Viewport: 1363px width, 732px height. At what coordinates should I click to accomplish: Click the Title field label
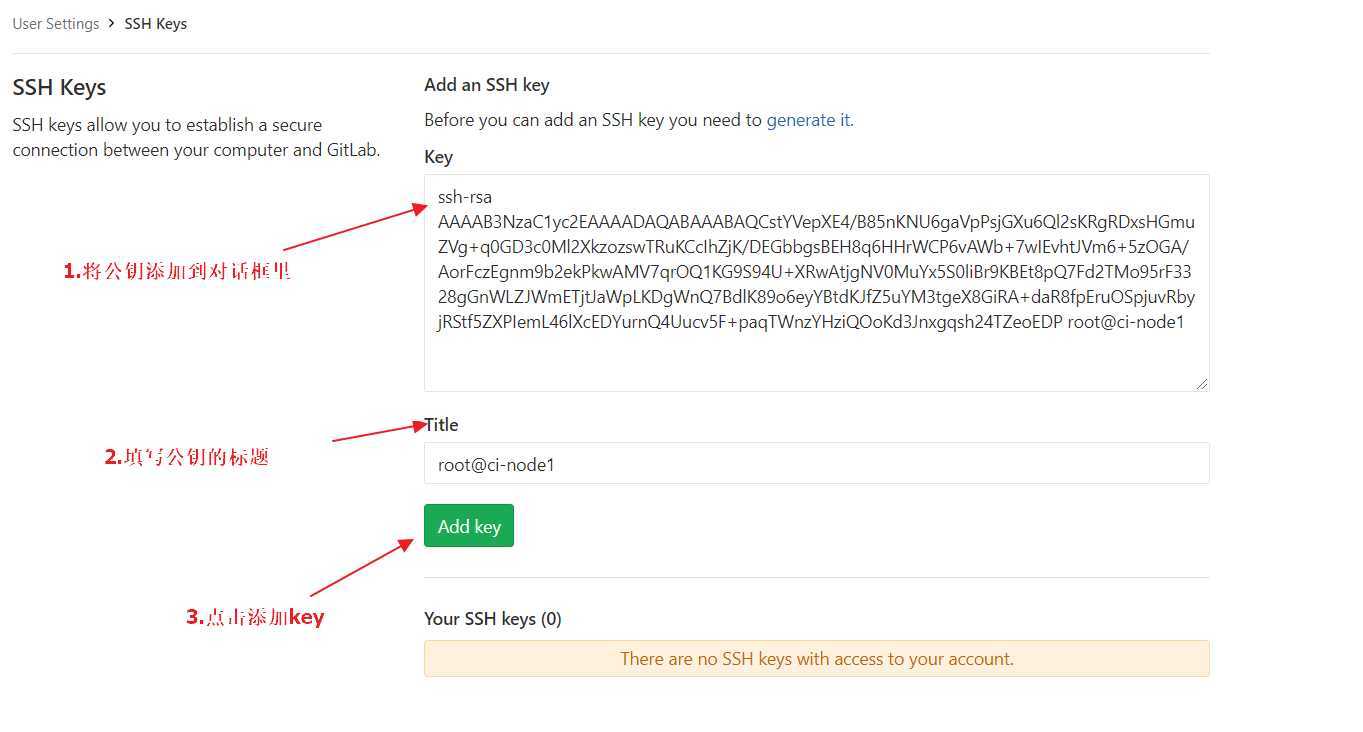click(x=441, y=425)
